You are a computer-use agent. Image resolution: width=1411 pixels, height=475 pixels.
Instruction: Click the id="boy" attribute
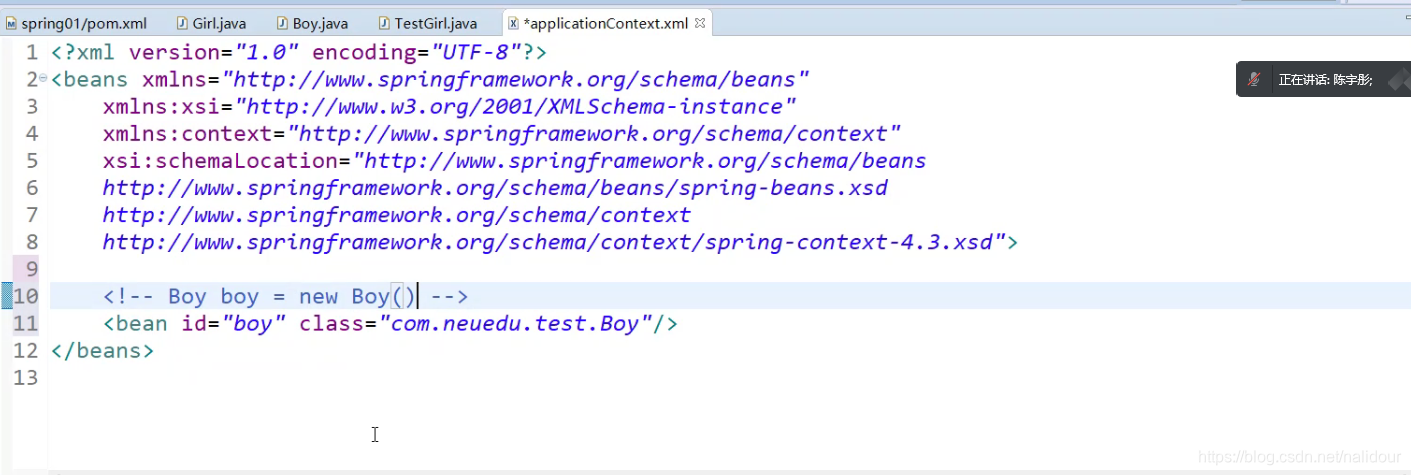coord(234,323)
